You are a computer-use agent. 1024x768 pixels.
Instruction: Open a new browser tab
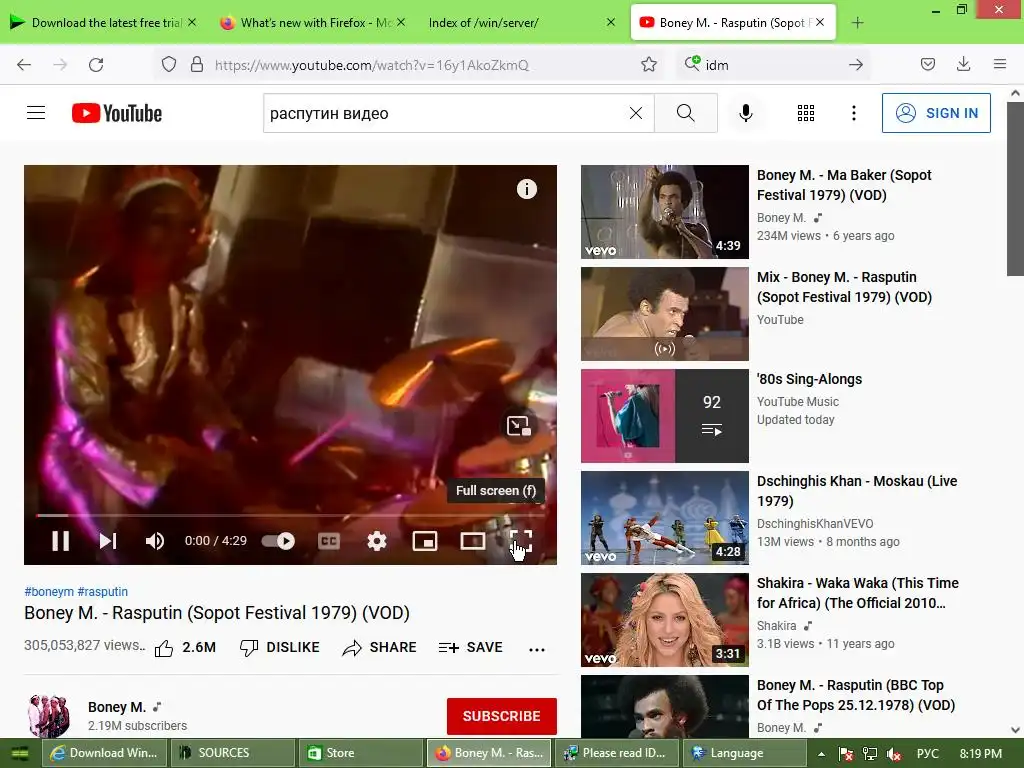[x=857, y=23]
